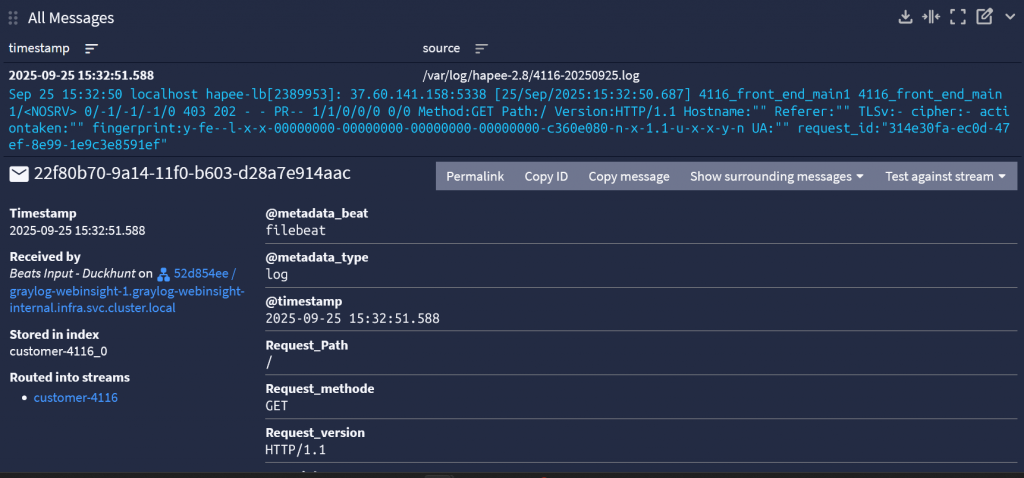This screenshot has height=478, width=1024.
Task: Sort by source column icon
Action: [480, 49]
